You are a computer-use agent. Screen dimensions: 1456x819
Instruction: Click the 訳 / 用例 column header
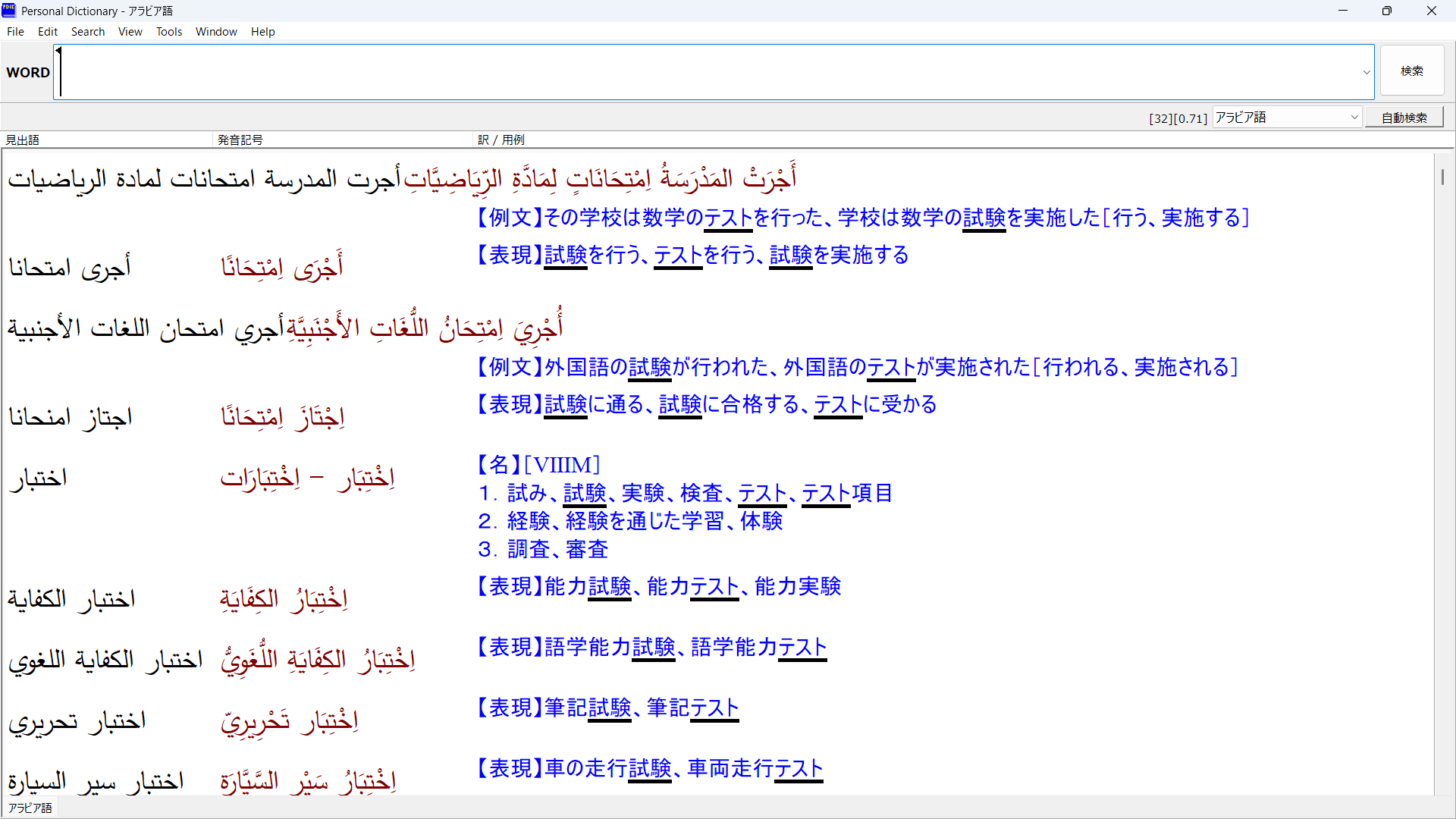[x=501, y=140]
